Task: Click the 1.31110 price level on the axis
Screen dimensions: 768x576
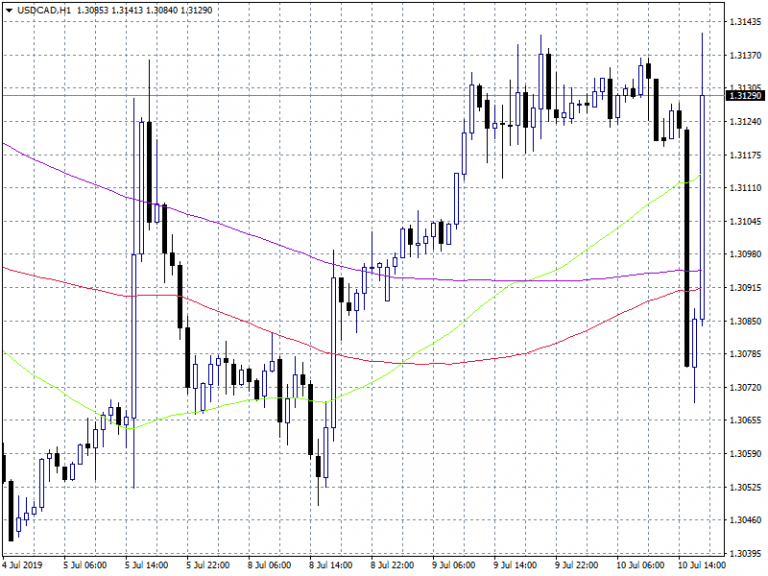Action: pos(745,188)
